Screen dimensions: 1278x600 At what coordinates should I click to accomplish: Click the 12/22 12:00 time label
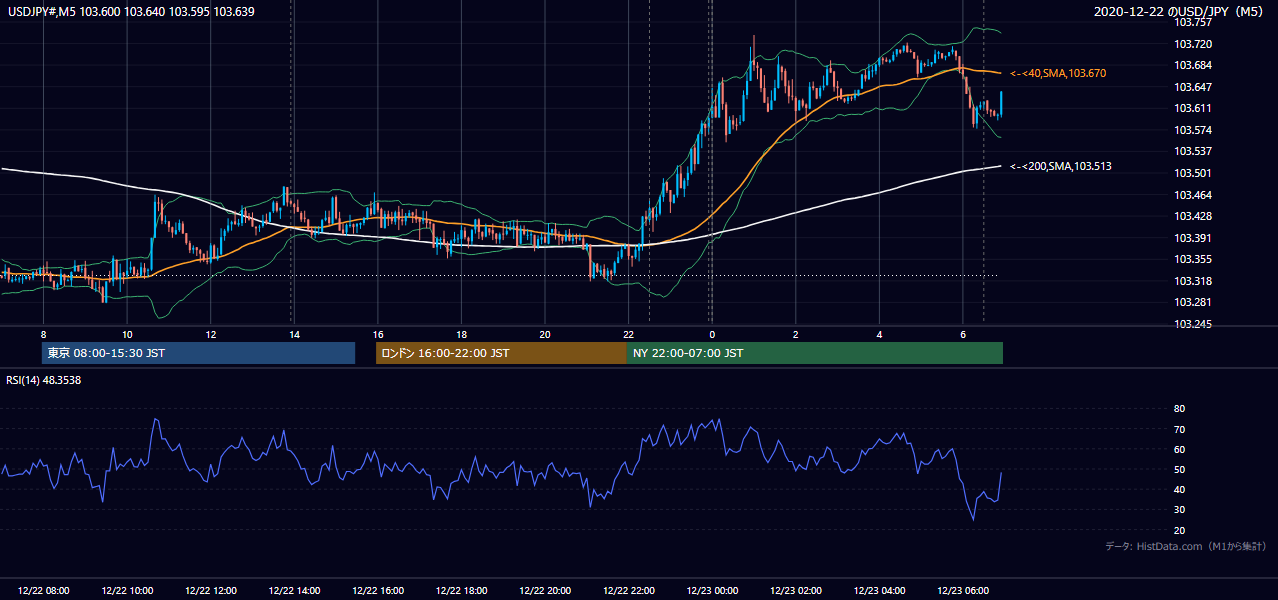pos(211,591)
